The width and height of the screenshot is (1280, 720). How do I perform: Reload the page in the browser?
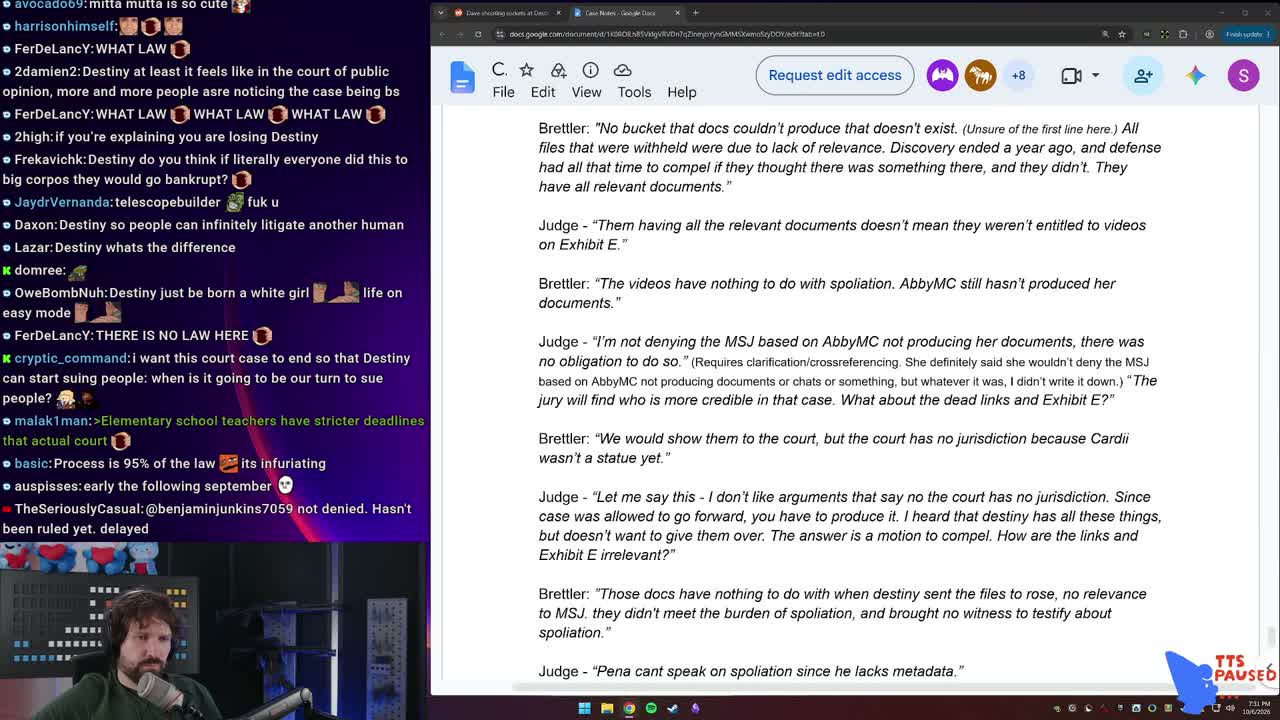point(478,34)
